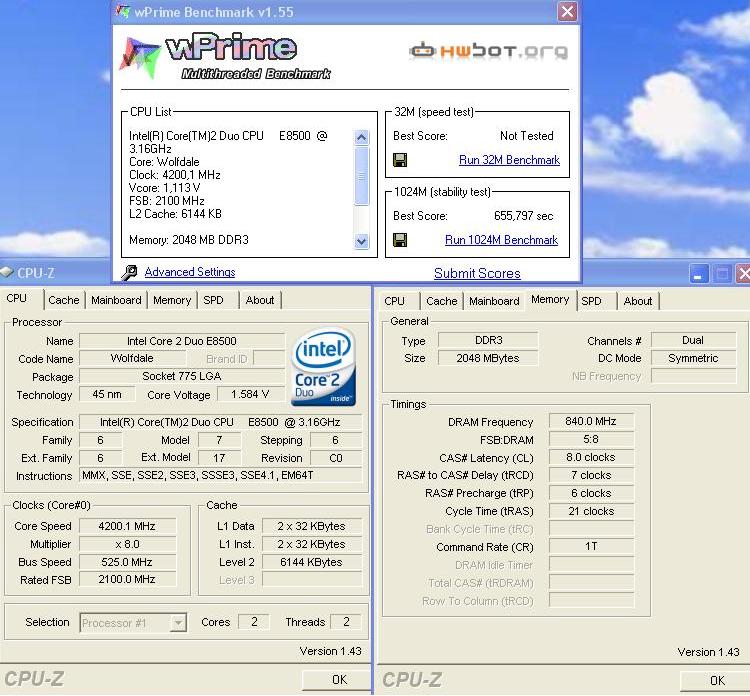Click the Intel Core 2 Duo badge
The image size is (750, 696).
(x=323, y=366)
